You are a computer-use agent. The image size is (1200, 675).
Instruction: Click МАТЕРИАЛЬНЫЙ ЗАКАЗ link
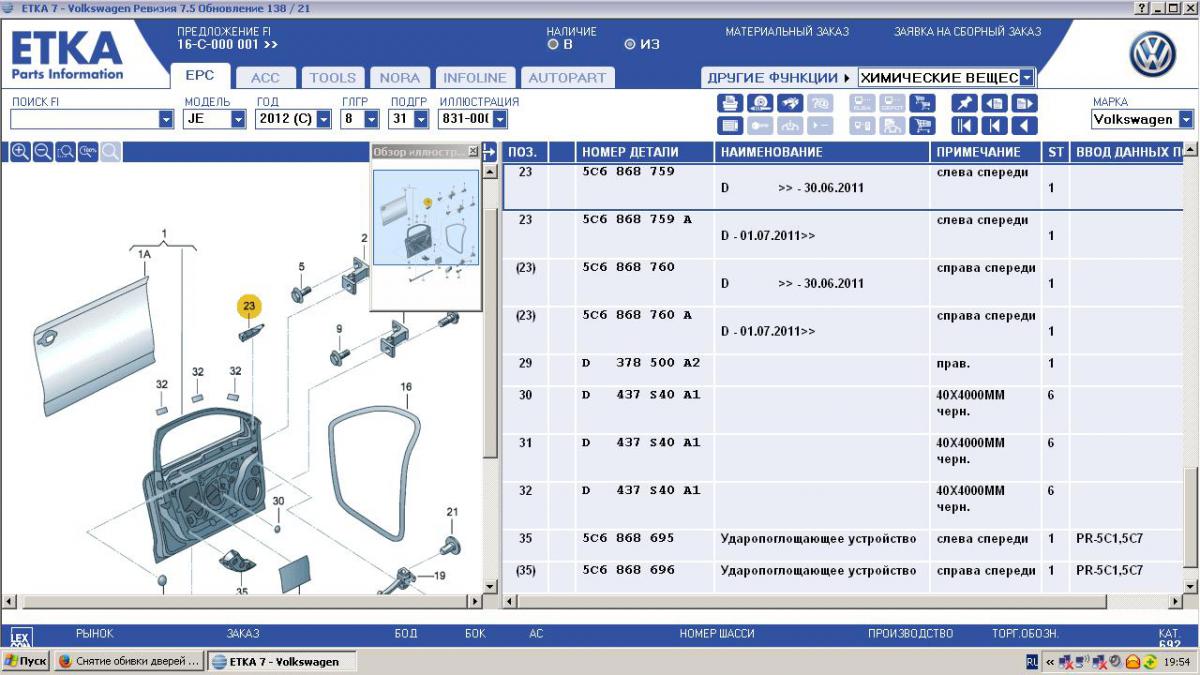click(x=787, y=32)
